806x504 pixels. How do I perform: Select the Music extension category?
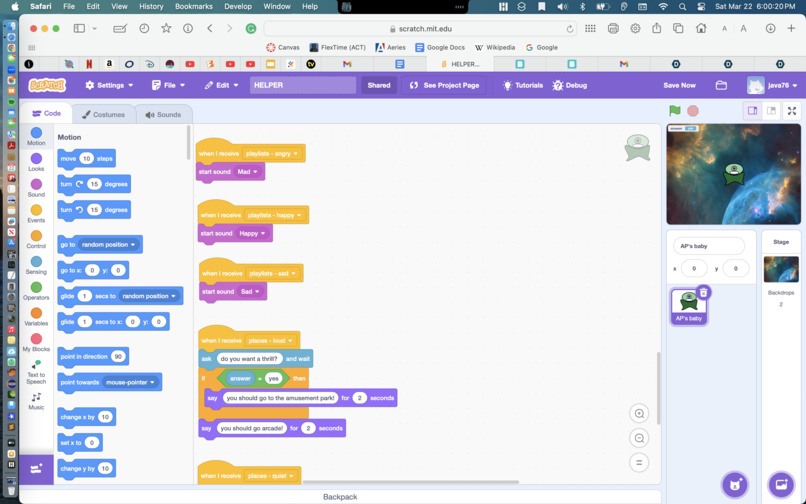[36, 401]
